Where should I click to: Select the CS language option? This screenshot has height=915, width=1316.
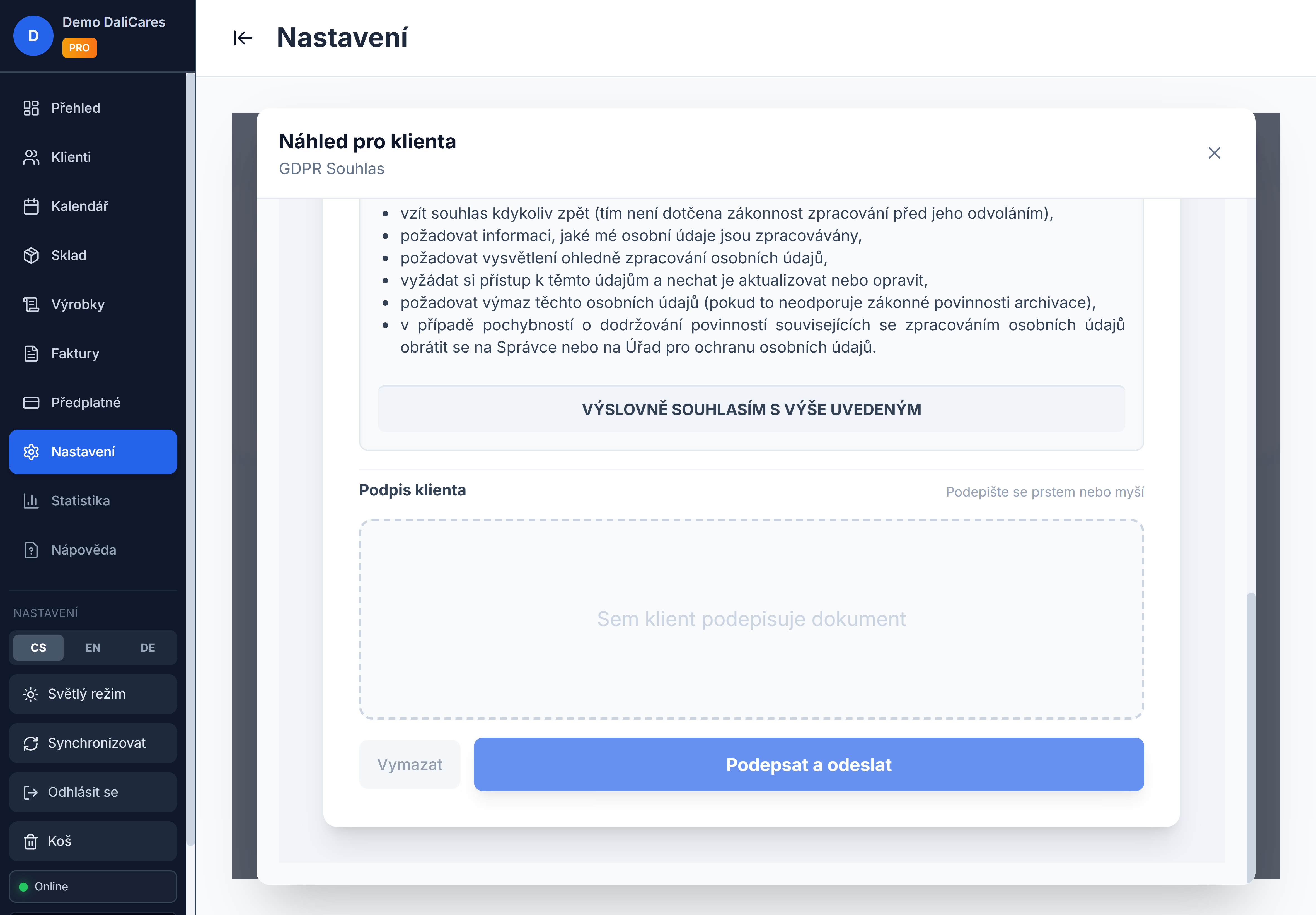click(38, 648)
